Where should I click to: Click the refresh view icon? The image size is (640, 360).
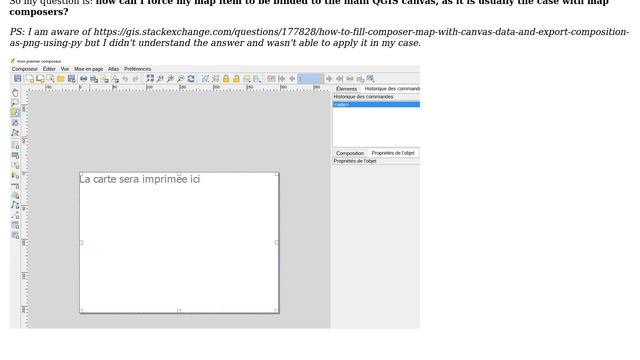(191, 79)
